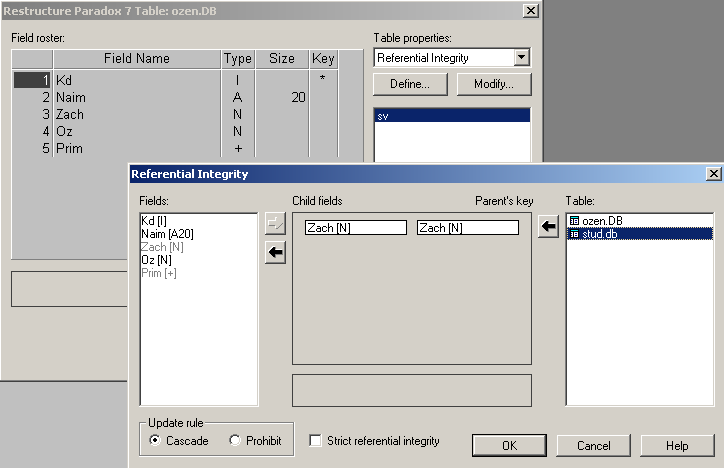The width and height of the screenshot is (724, 468).
Task: Click row number 1 in field roster
Action: (x=32, y=80)
